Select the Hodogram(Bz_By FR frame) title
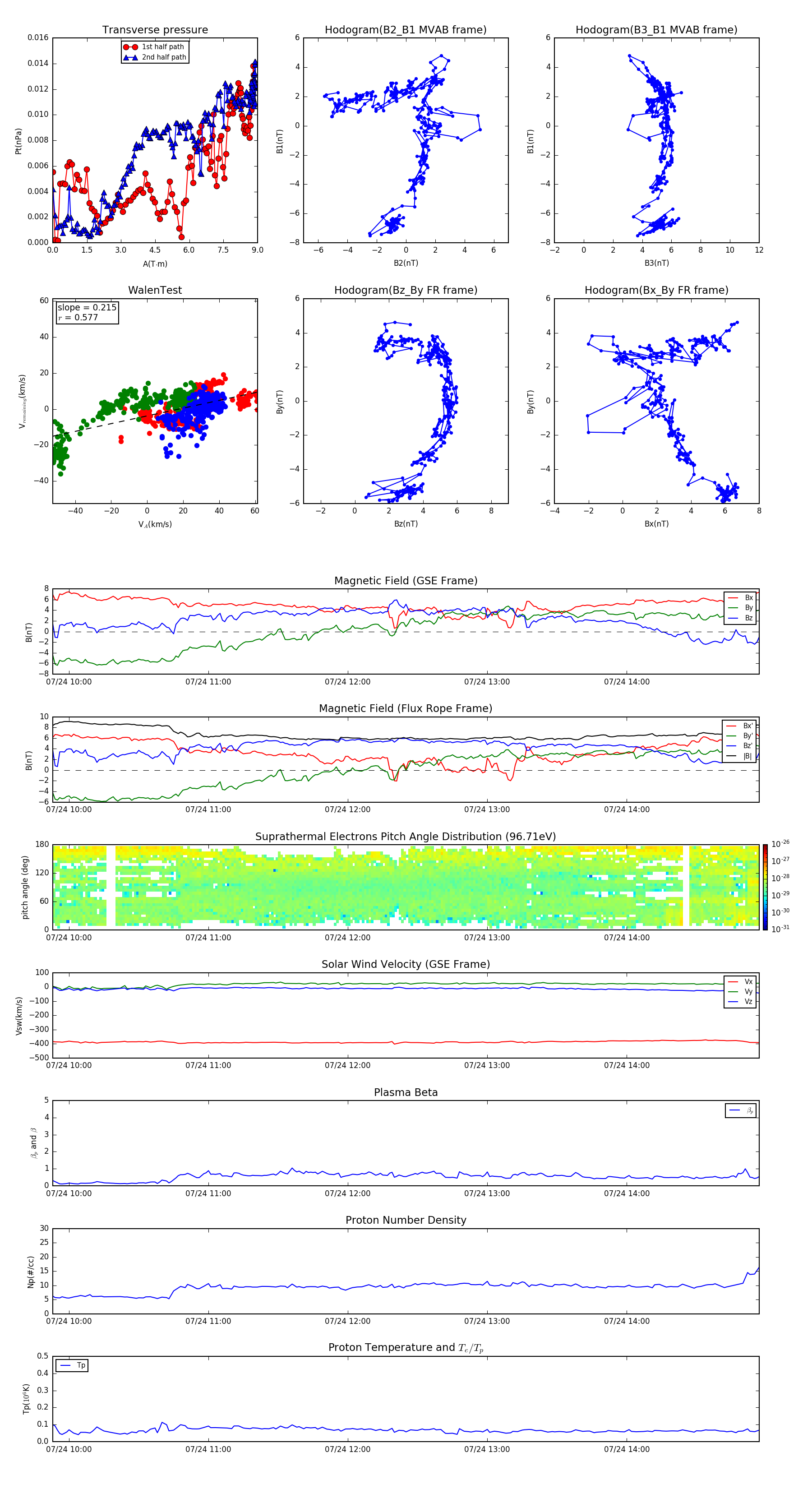Image resolution: width=812 pixels, height=1489 pixels. (405, 290)
